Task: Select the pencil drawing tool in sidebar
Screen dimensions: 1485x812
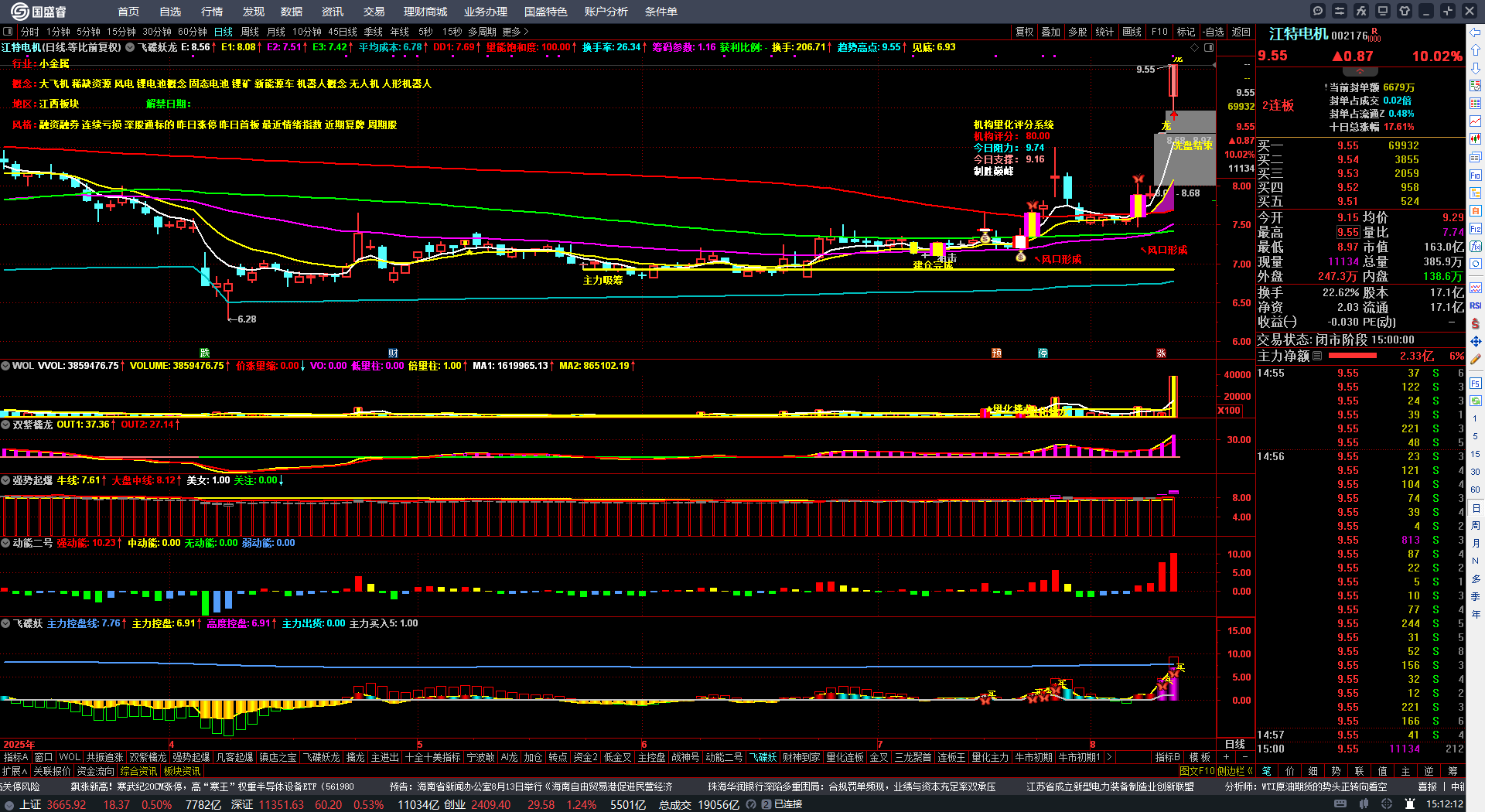Action: pos(1476,359)
